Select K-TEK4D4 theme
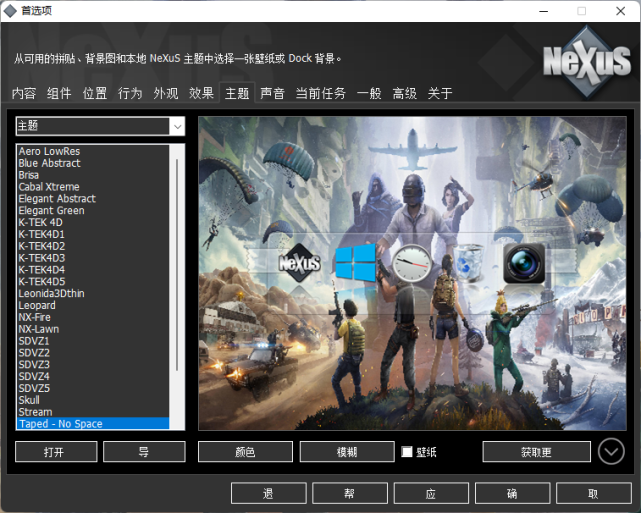Screen dimensions: 641x513 tap(92, 270)
